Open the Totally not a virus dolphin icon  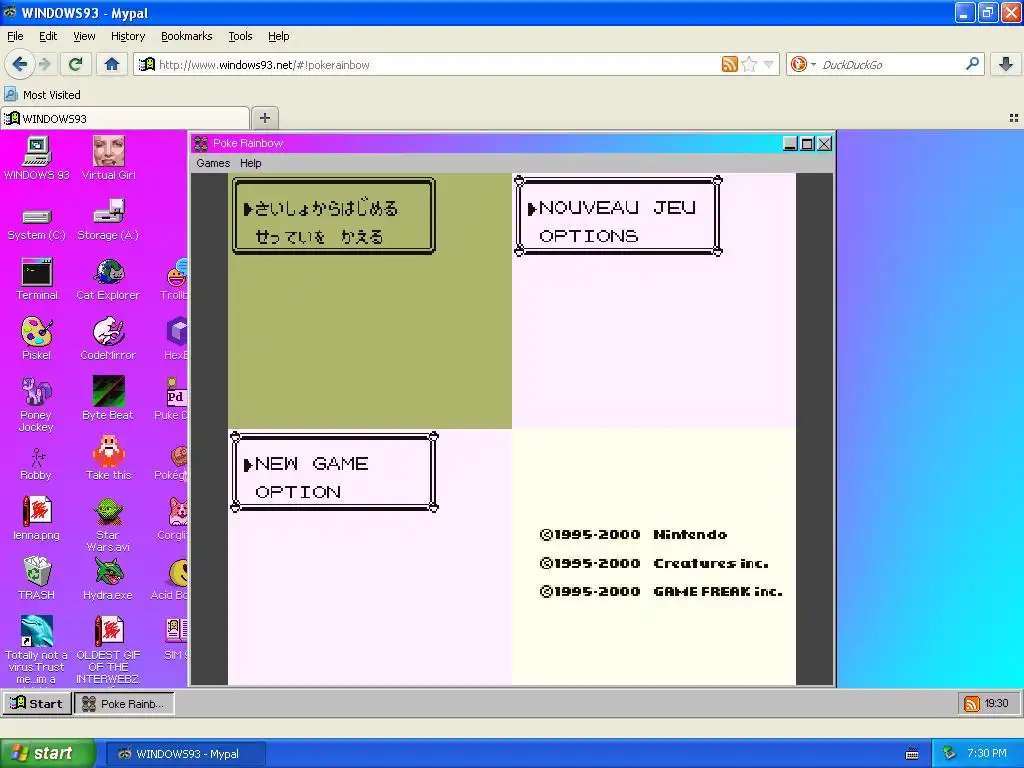[x=37, y=649]
